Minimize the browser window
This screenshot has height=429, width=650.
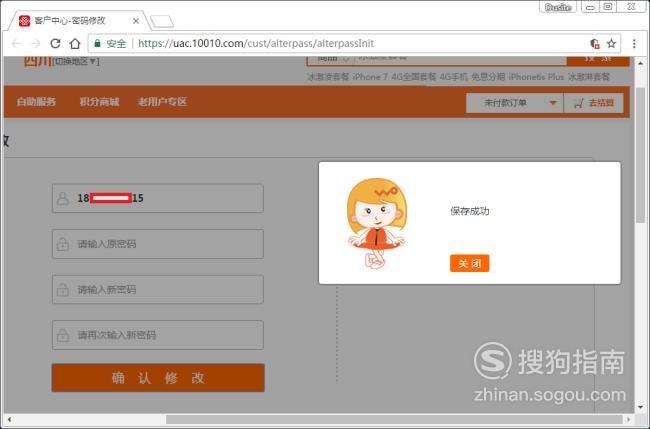[591, 7]
